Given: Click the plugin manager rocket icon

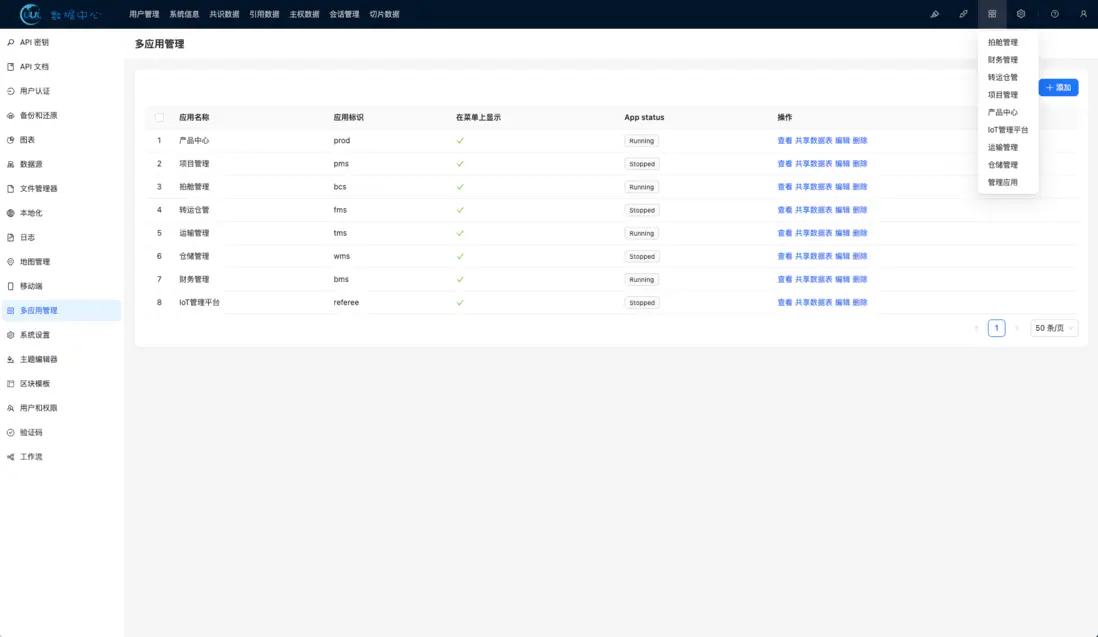Looking at the screenshot, I should click(x=963, y=14).
